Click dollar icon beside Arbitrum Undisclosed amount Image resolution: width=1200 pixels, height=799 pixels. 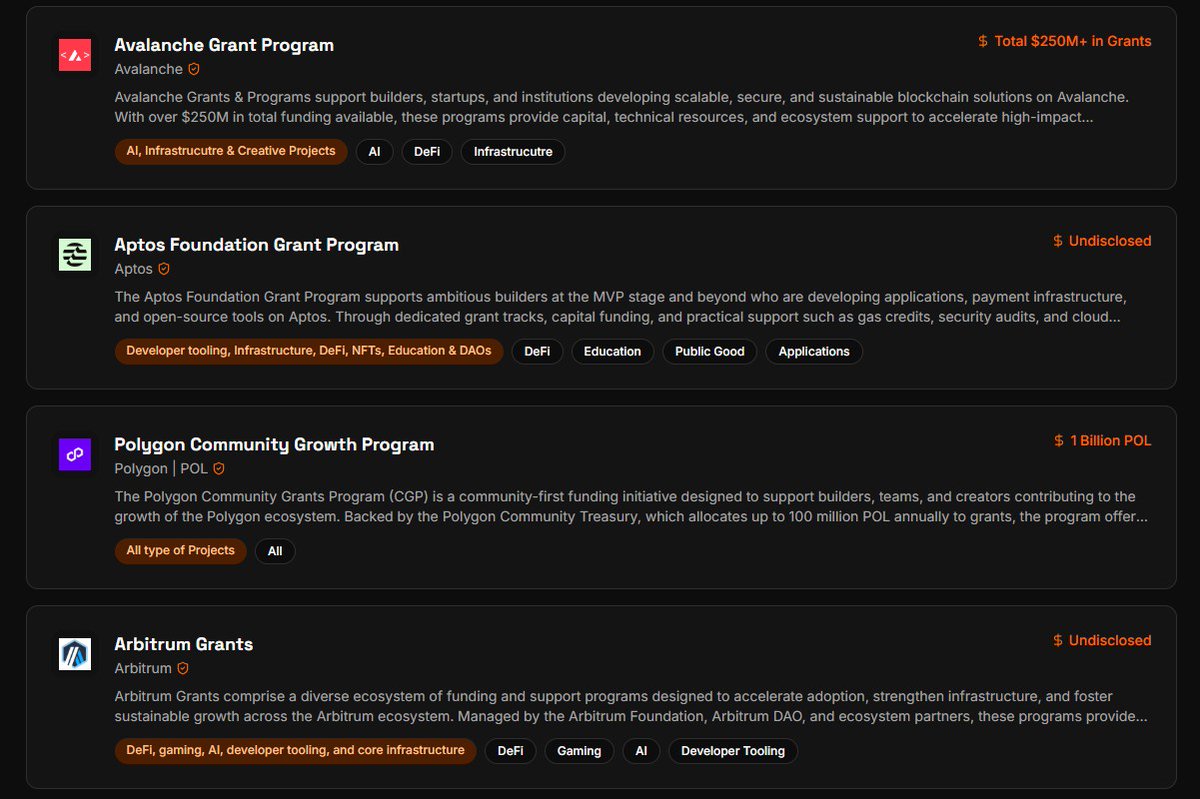[x=1058, y=640]
